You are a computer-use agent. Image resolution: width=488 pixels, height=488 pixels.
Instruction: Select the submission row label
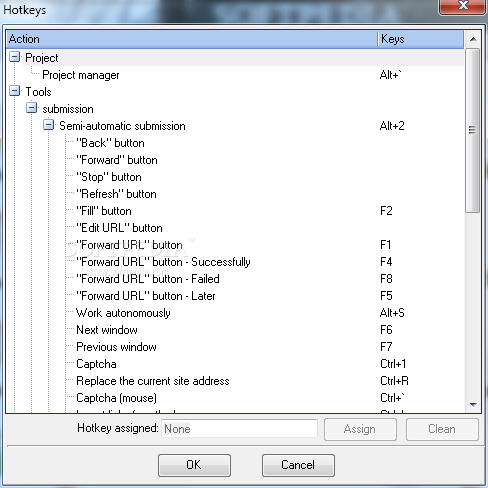click(x=68, y=109)
